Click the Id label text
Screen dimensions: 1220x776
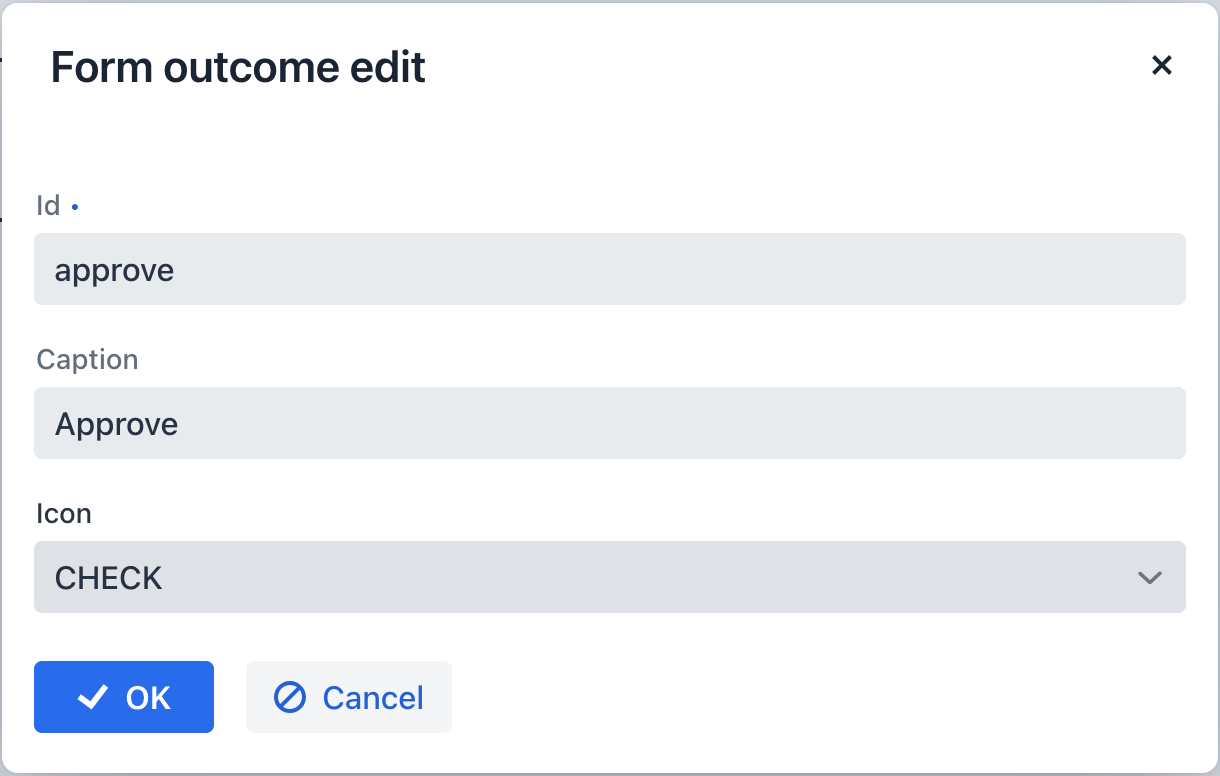pos(46,205)
